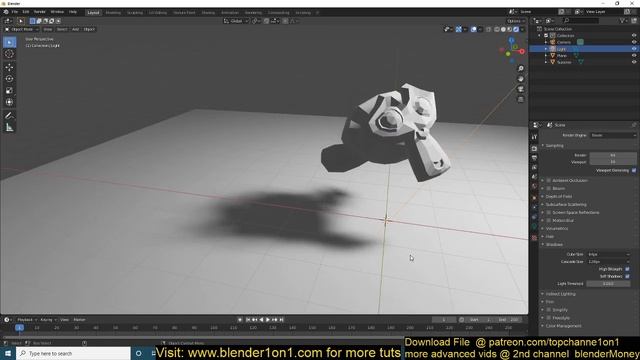Enable Screen Space Reflections checkbox
640x360 pixels.
click(549, 213)
